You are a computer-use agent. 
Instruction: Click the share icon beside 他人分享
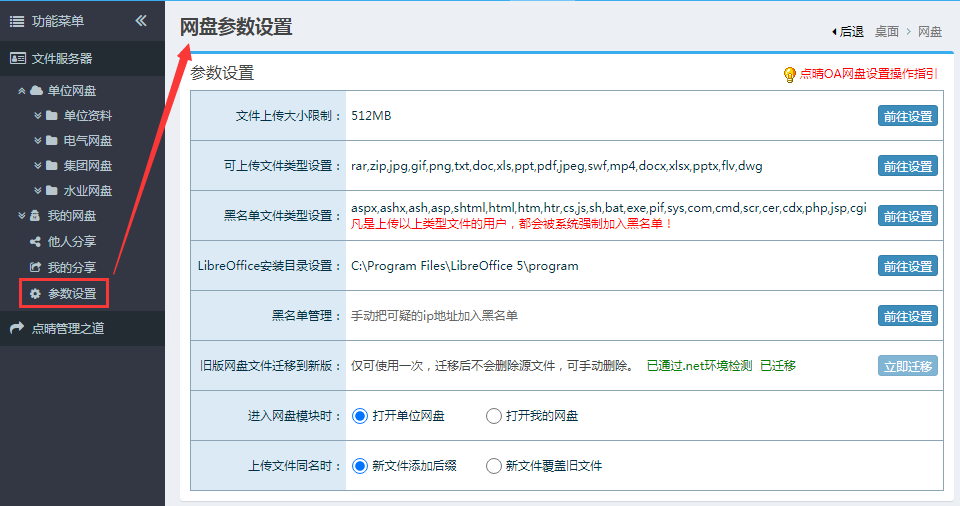(x=35, y=241)
